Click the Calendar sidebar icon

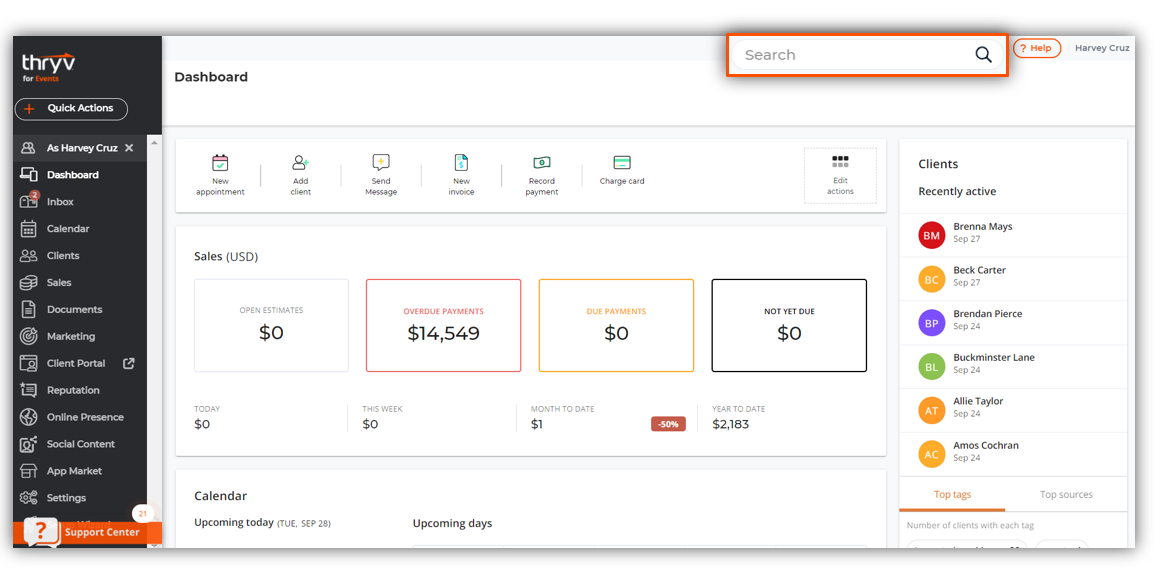28,229
